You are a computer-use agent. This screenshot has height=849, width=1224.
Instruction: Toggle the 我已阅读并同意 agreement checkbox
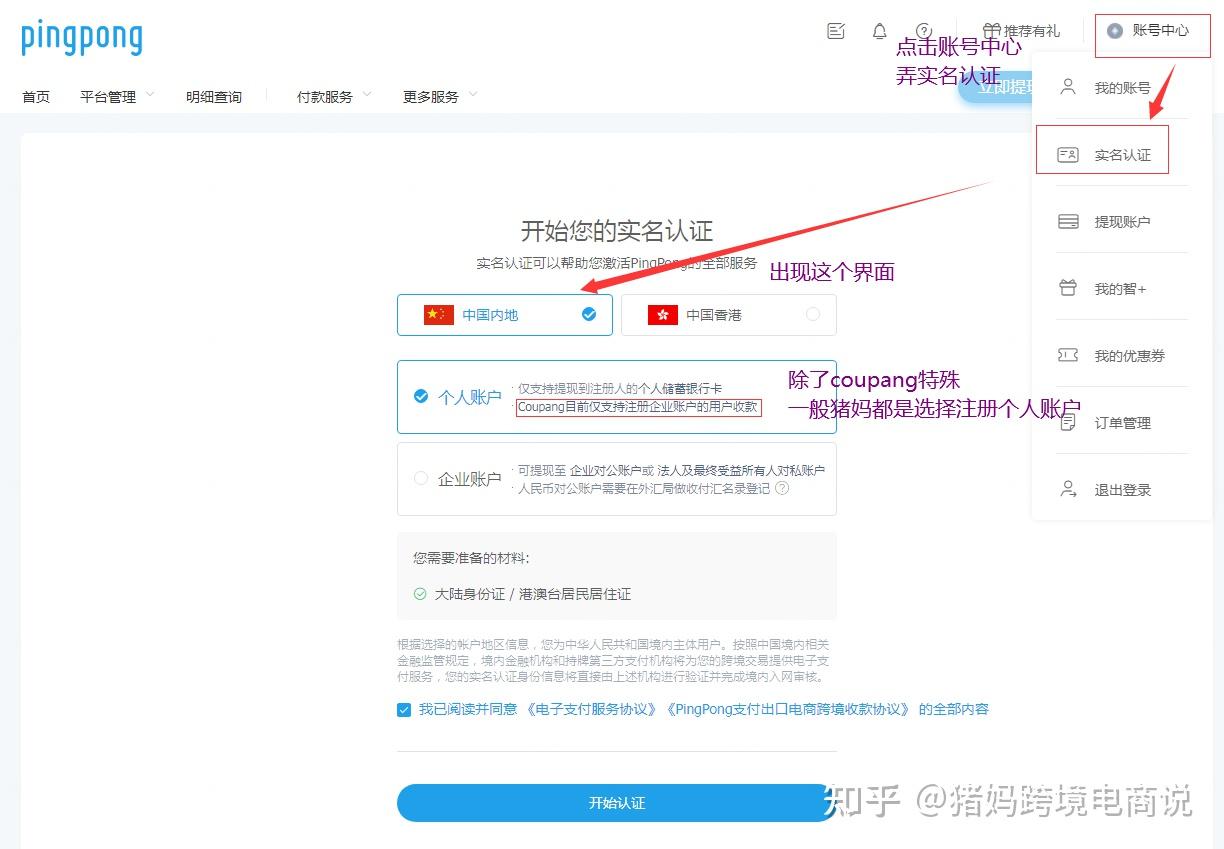[404, 710]
